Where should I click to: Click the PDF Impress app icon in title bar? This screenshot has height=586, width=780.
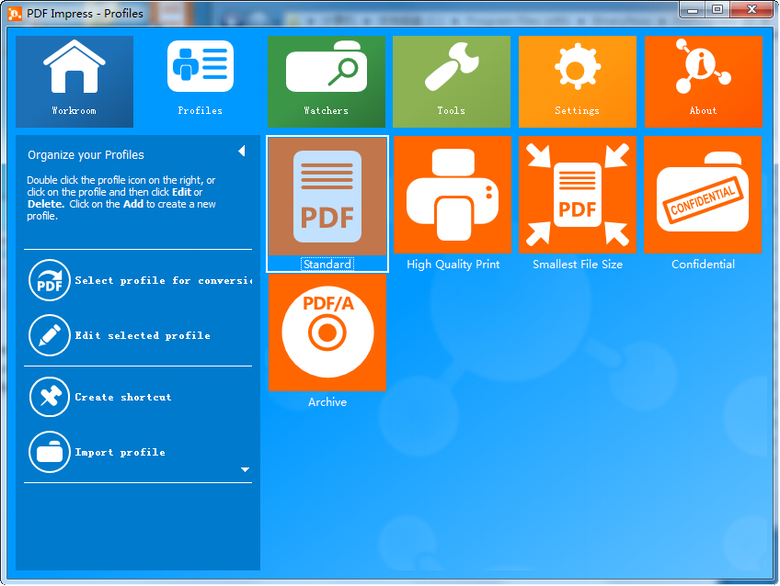pos(15,13)
